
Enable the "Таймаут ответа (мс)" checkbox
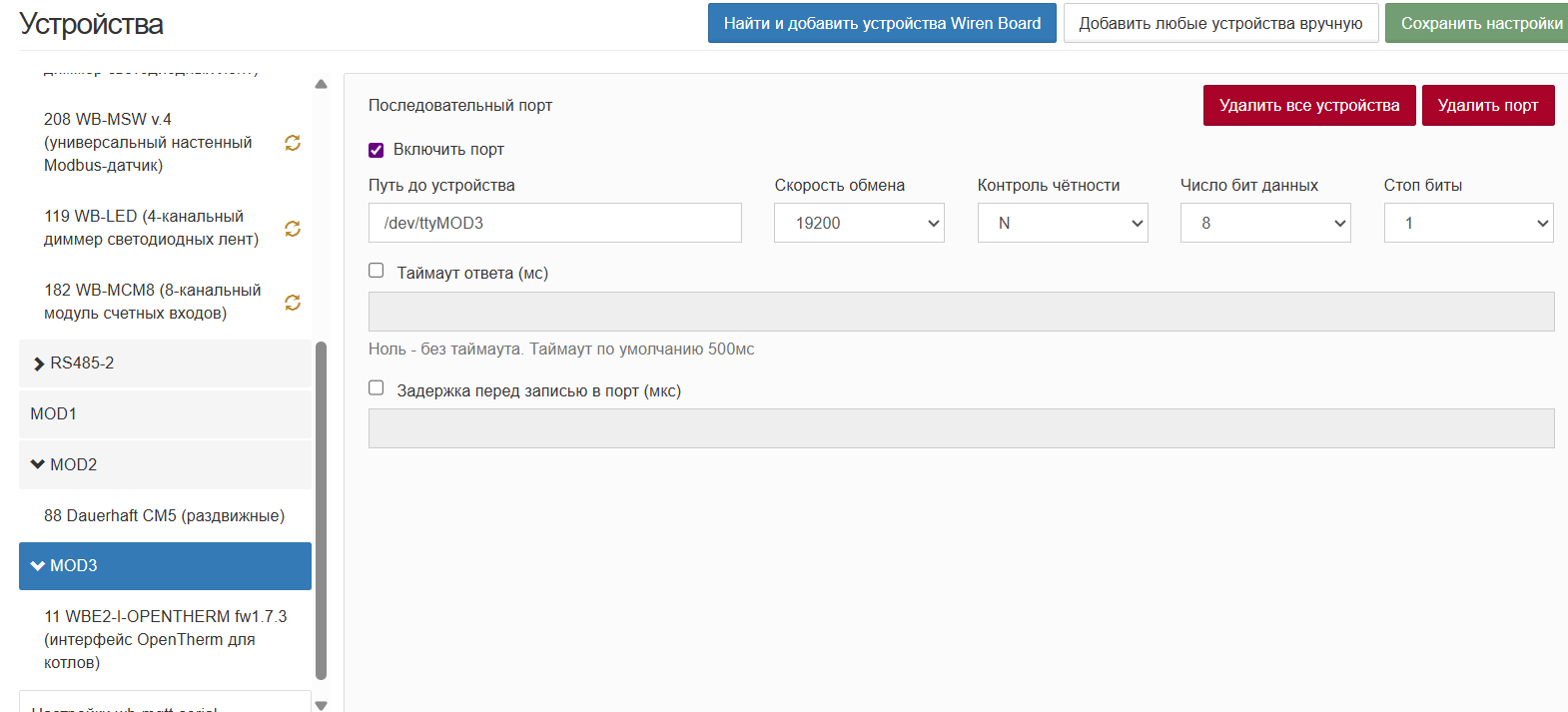click(x=377, y=271)
